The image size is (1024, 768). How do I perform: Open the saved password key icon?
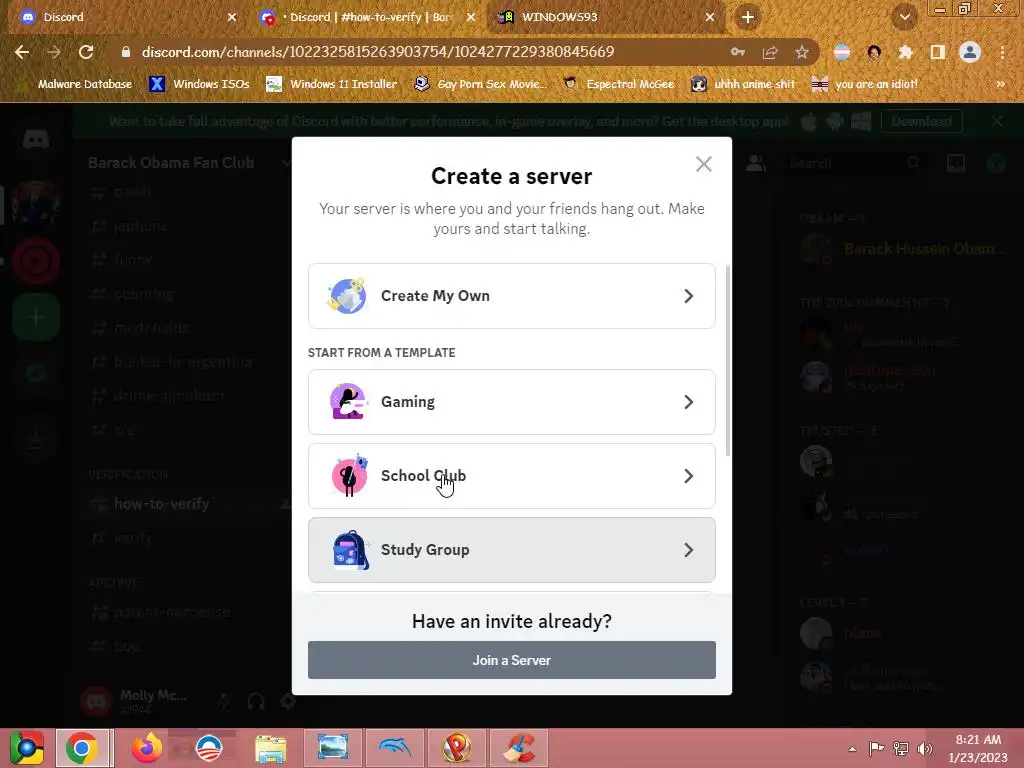[738, 52]
